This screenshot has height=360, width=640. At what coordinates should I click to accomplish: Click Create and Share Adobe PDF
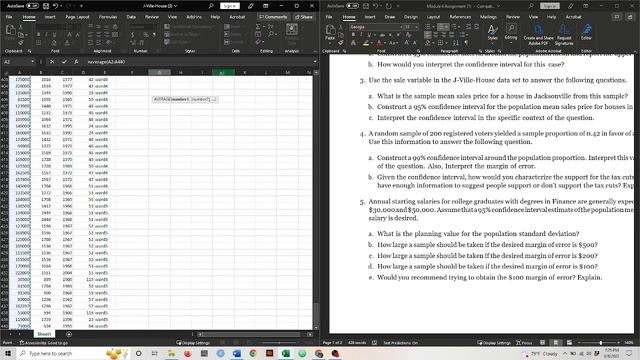click(538, 34)
